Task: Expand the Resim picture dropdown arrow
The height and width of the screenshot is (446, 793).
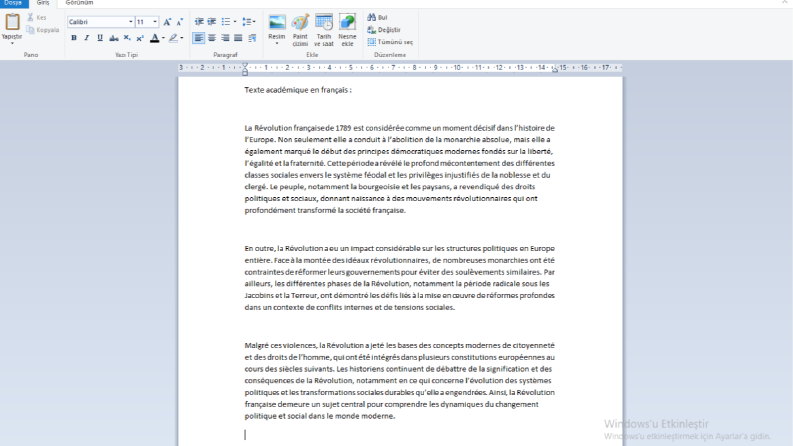Action: 277,43
